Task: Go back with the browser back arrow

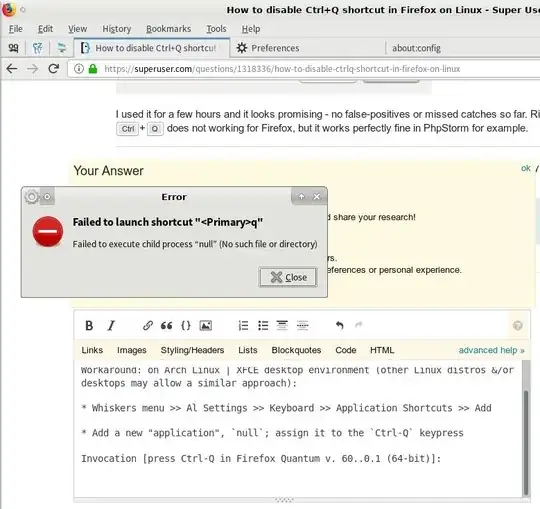Action: click(12, 69)
